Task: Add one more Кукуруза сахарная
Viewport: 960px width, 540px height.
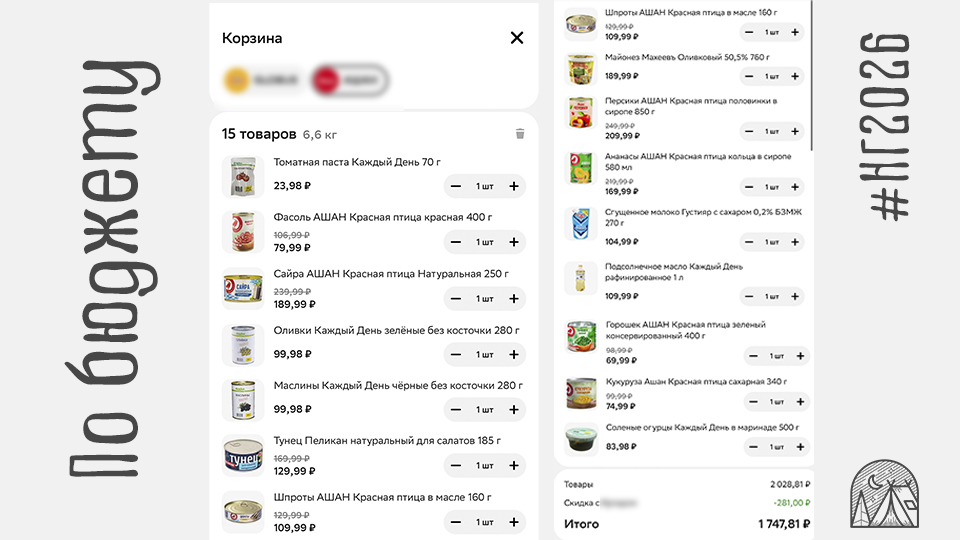Action: point(799,401)
